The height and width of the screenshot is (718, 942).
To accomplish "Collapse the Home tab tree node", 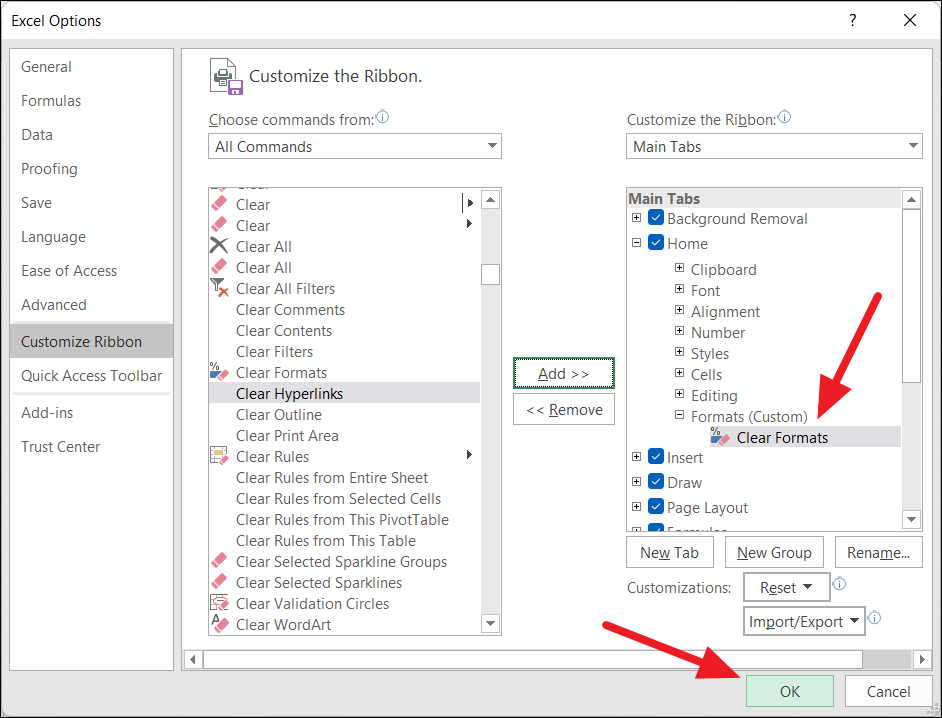I will 636,243.
